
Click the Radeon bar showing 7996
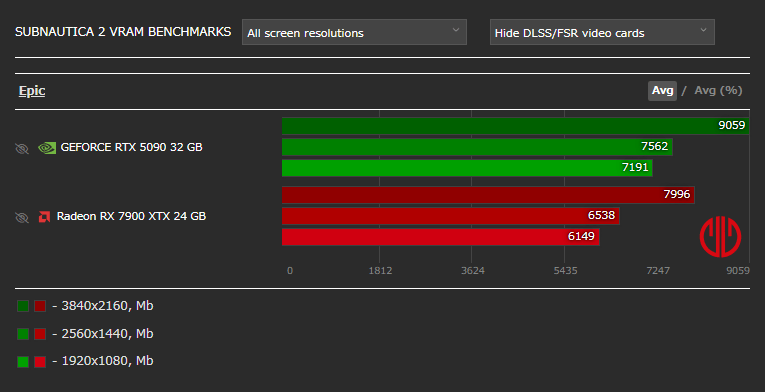coord(488,195)
